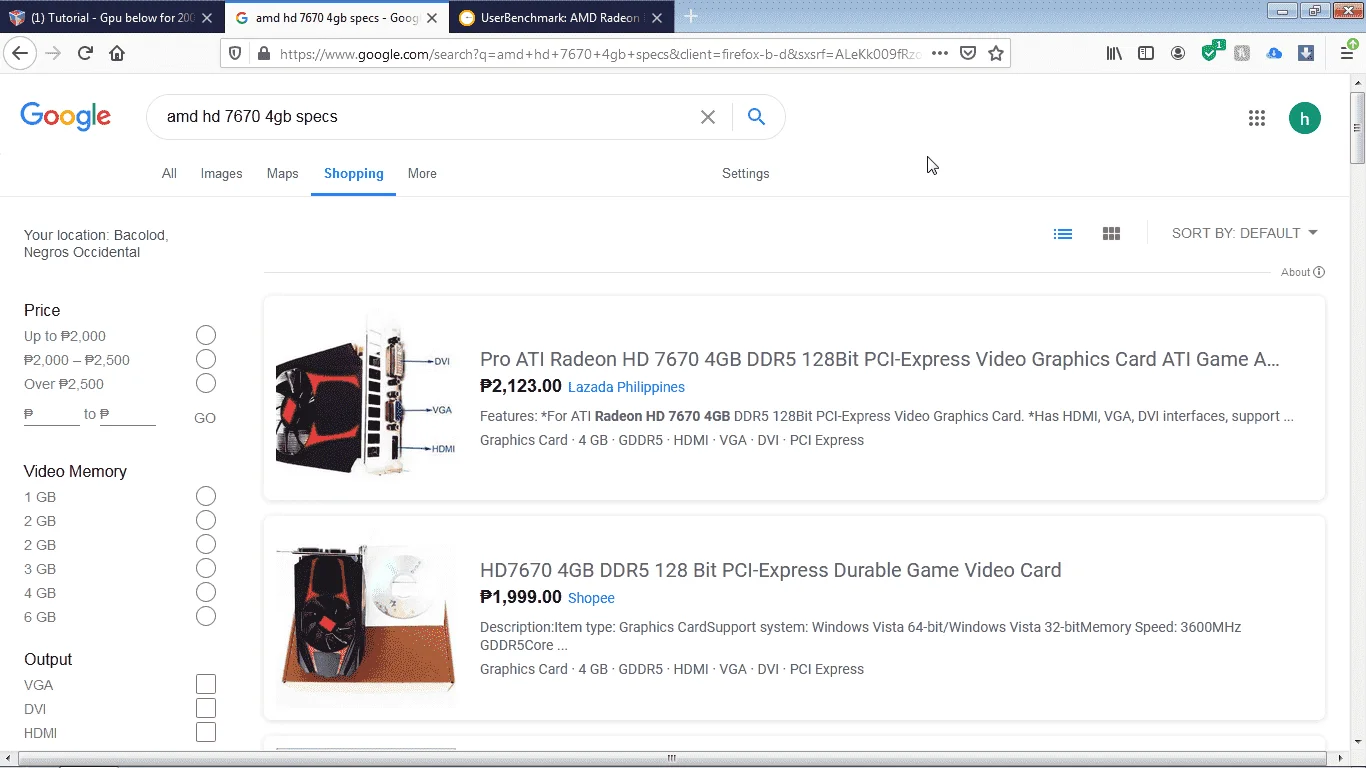The width and height of the screenshot is (1366, 768).
Task: Switch to the UserBenchmark browser tab
Action: click(560, 18)
